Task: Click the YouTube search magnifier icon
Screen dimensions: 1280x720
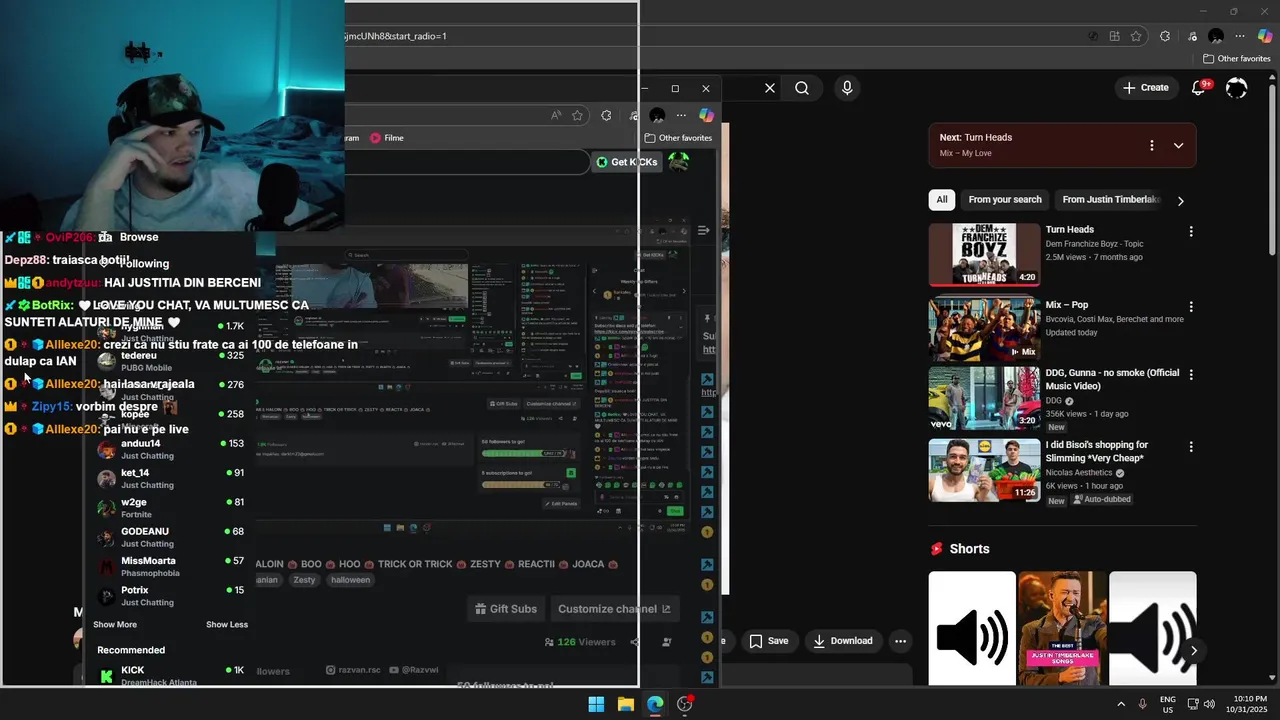Action: coord(802,88)
